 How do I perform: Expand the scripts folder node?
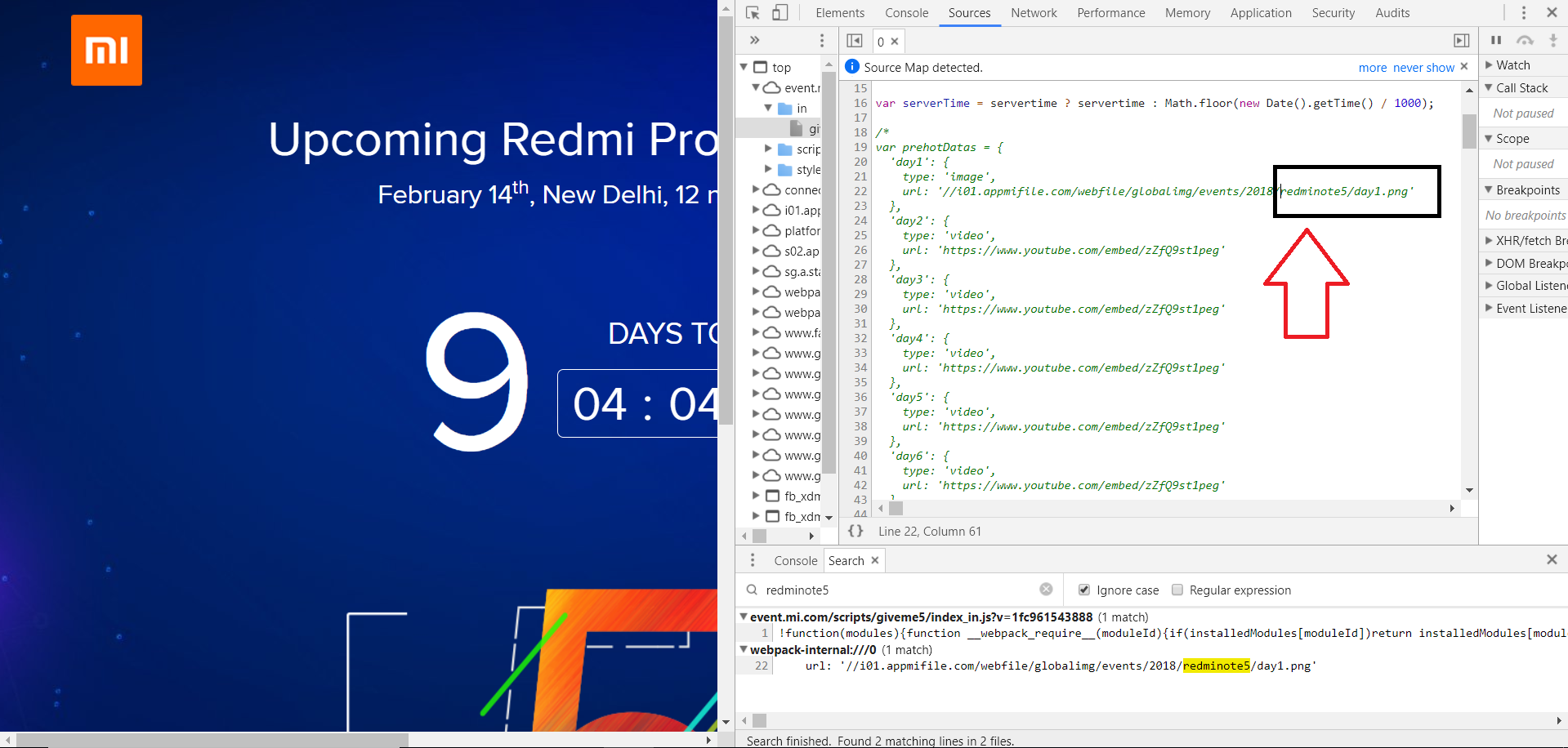768,149
